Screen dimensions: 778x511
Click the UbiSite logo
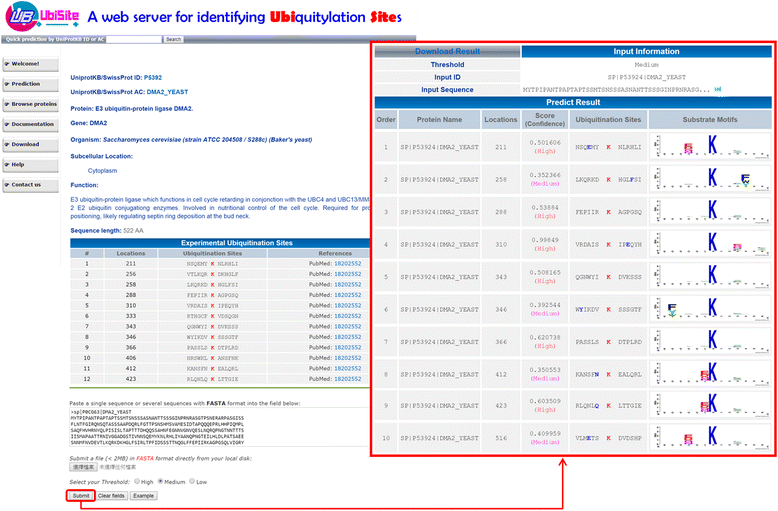[x=42, y=17]
